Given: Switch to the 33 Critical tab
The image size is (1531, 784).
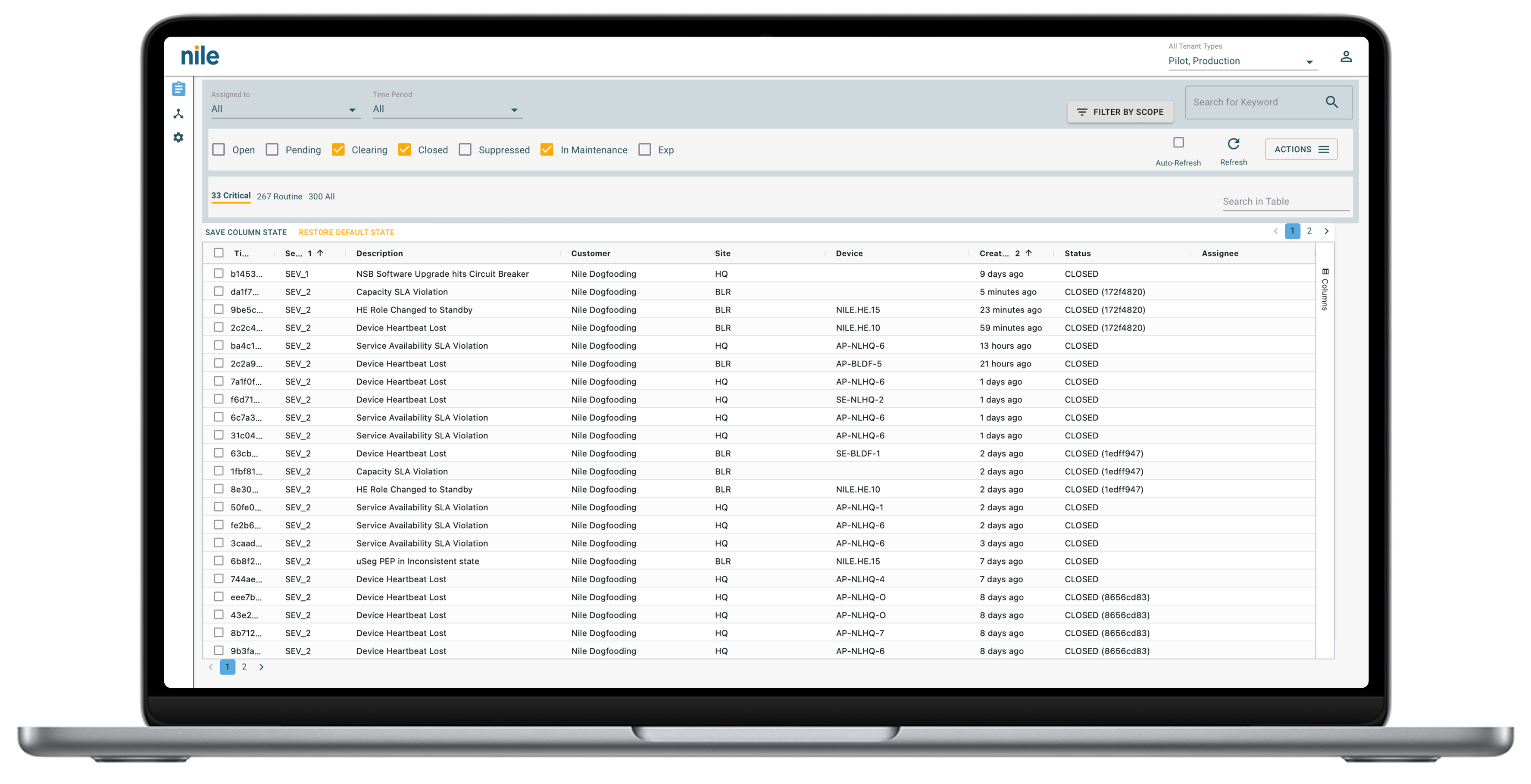Looking at the screenshot, I should click(x=231, y=196).
